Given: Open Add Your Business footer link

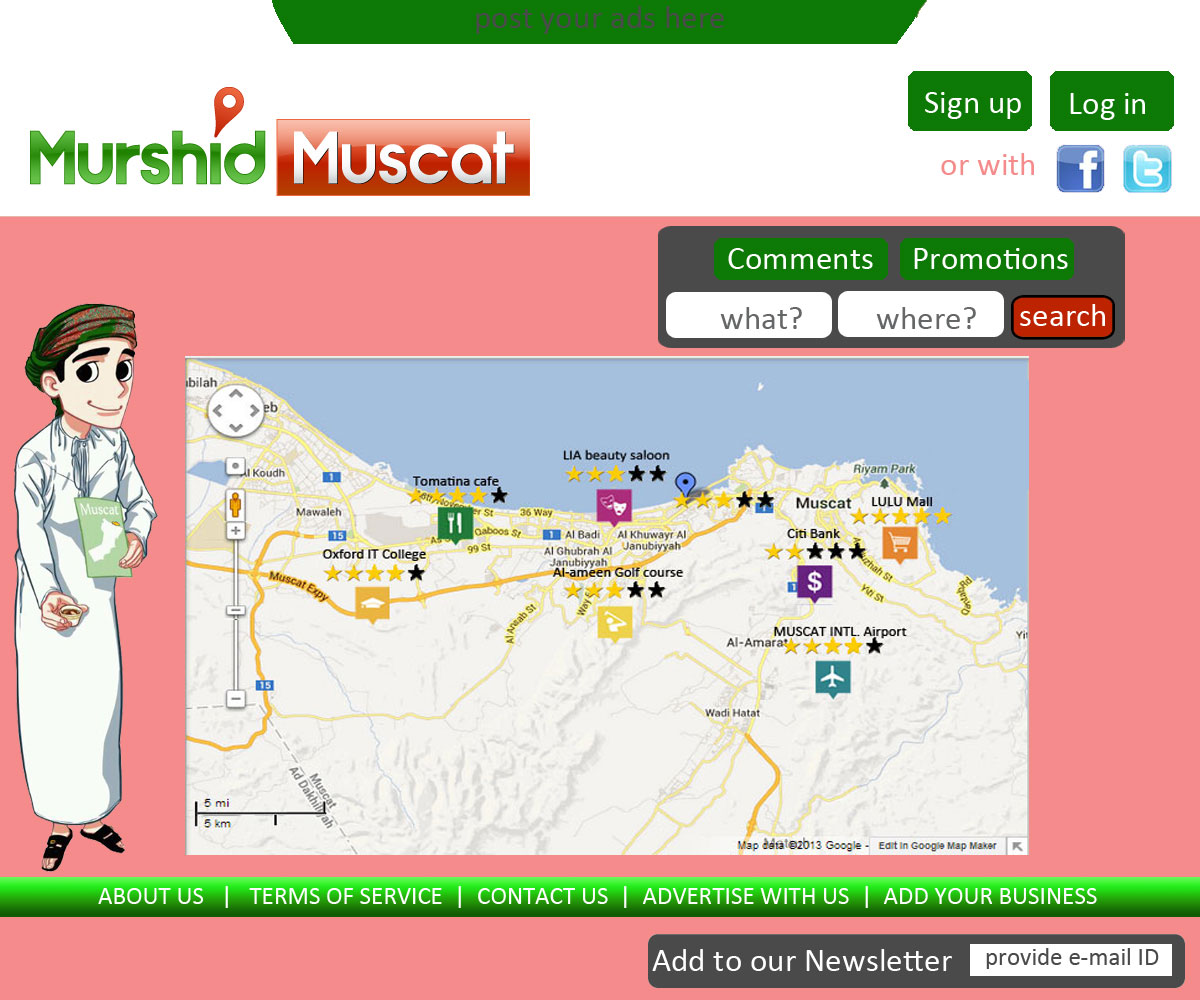Looking at the screenshot, I should 990,897.
